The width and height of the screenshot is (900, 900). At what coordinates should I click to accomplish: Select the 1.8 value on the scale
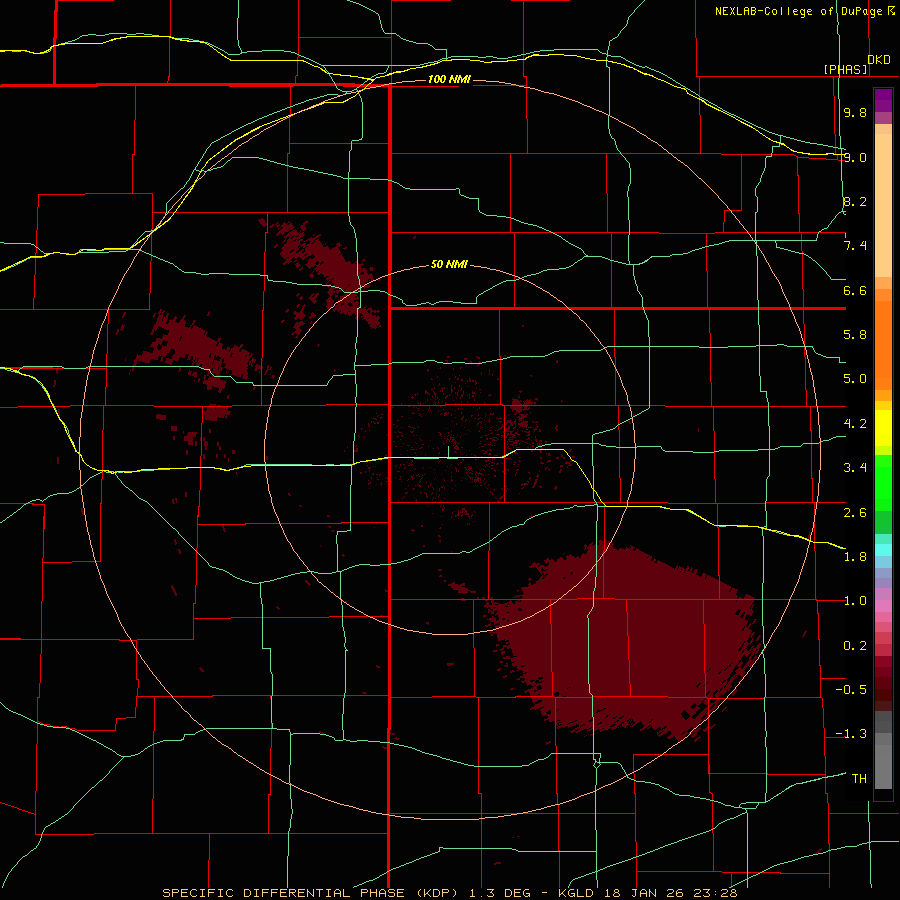[x=855, y=557]
